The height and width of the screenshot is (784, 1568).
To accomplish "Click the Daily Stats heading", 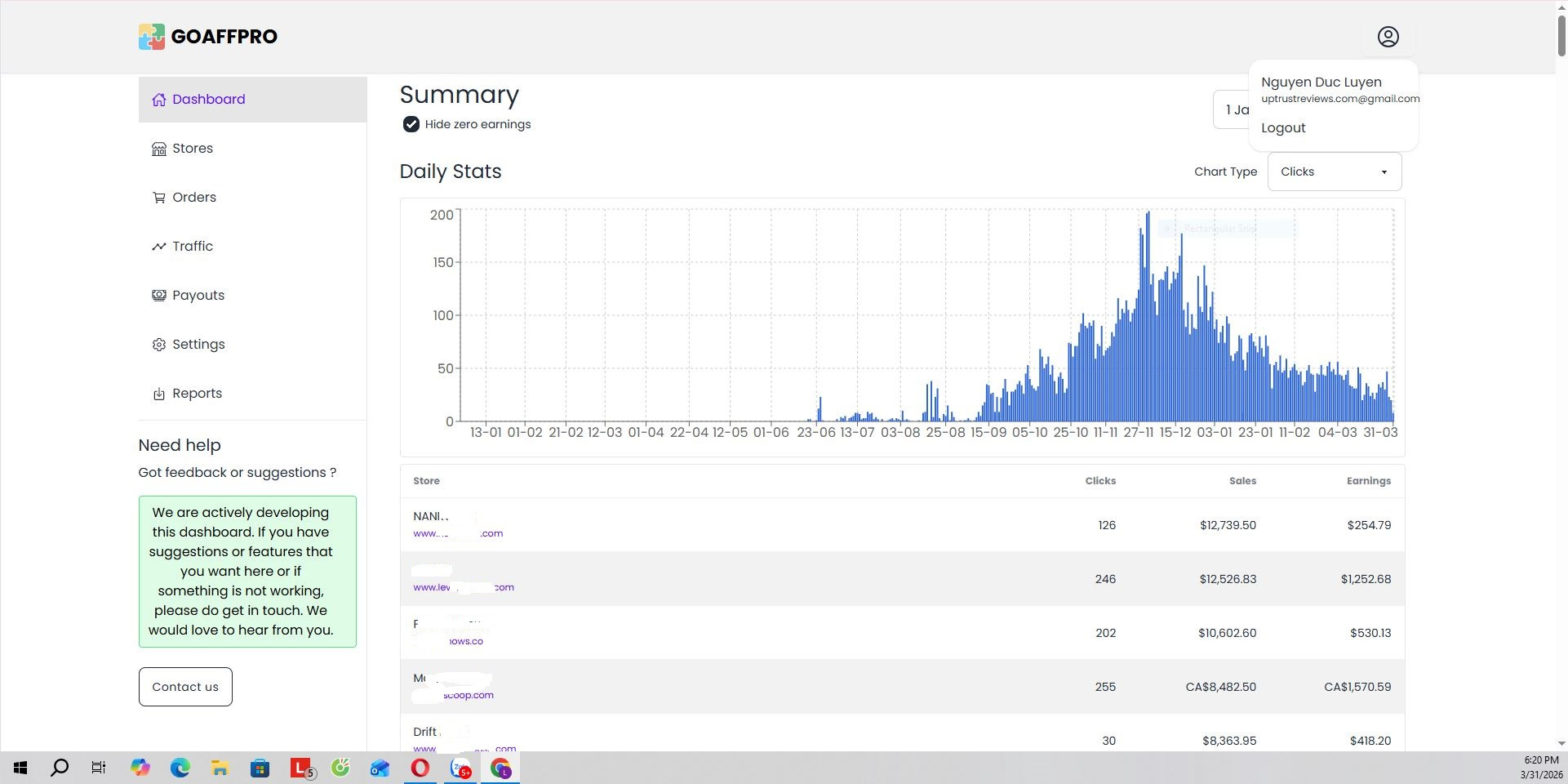I will pyautogui.click(x=451, y=171).
